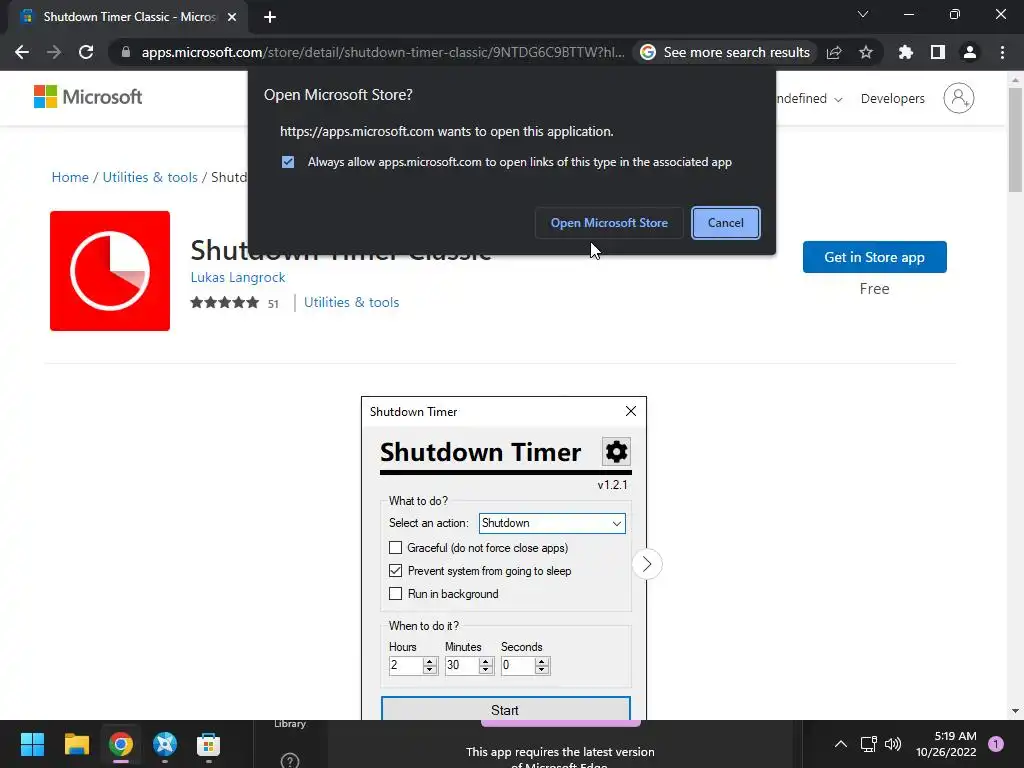Click the Hours input field
The height and width of the screenshot is (768, 1024).
406,665
